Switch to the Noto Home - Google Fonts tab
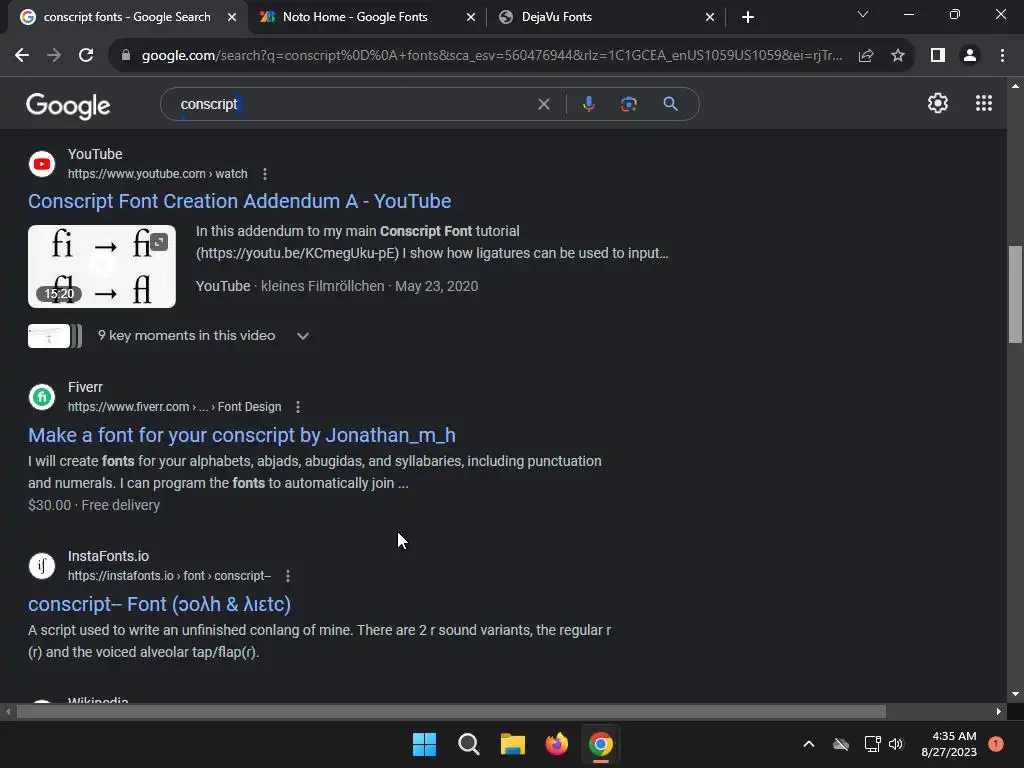The image size is (1024, 768). click(x=355, y=17)
